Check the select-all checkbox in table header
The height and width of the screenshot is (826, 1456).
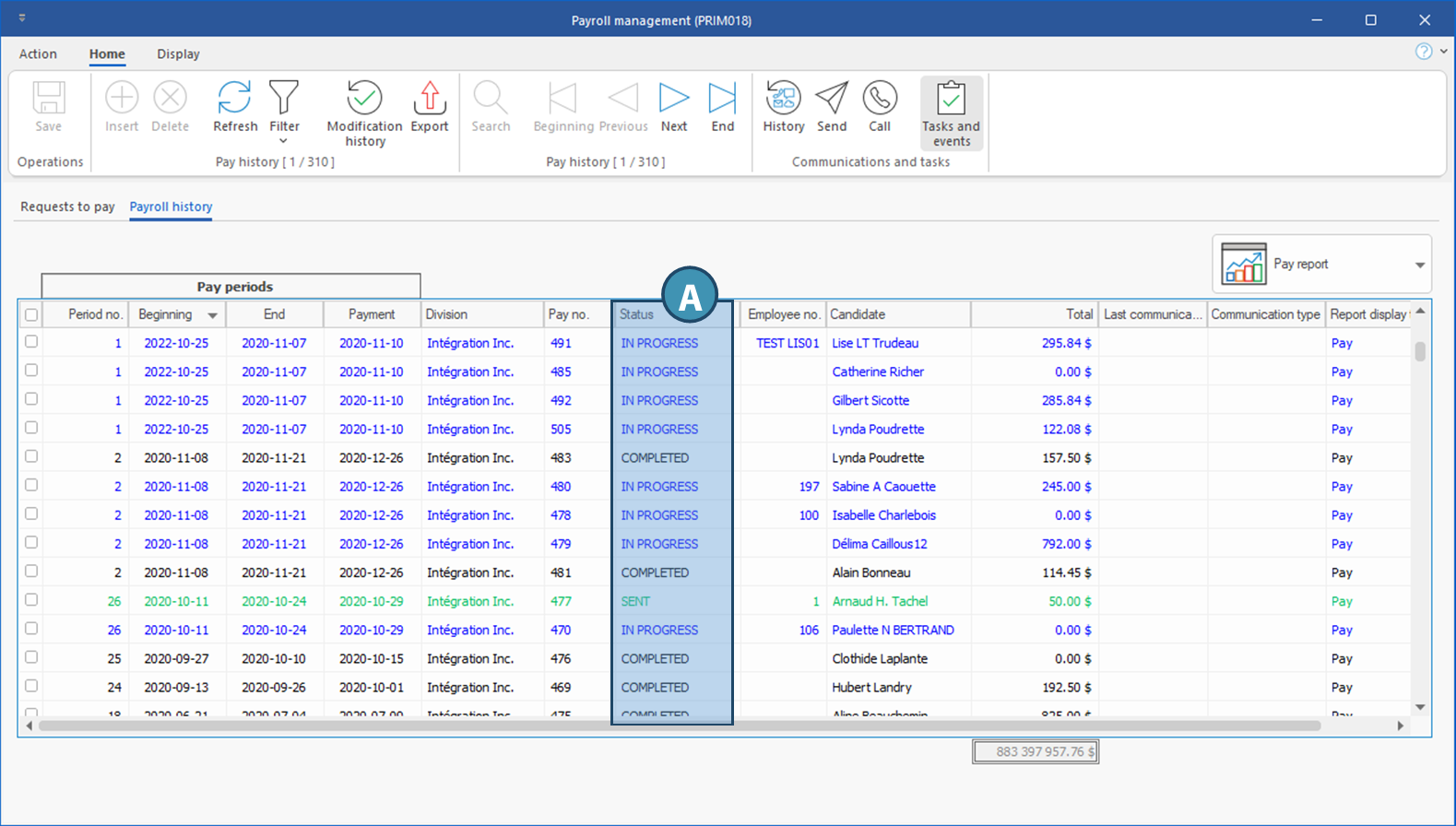(31, 315)
